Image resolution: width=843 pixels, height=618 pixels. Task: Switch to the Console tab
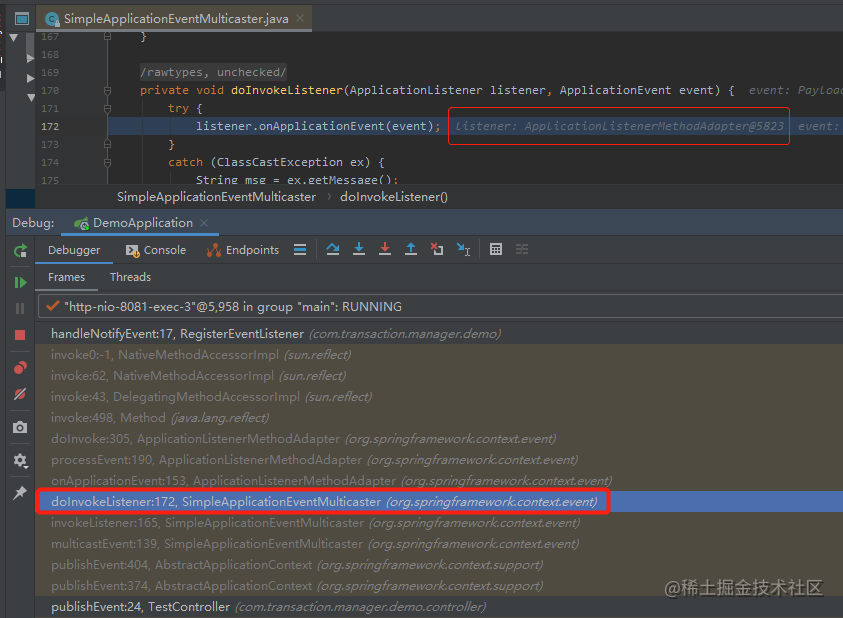point(156,250)
